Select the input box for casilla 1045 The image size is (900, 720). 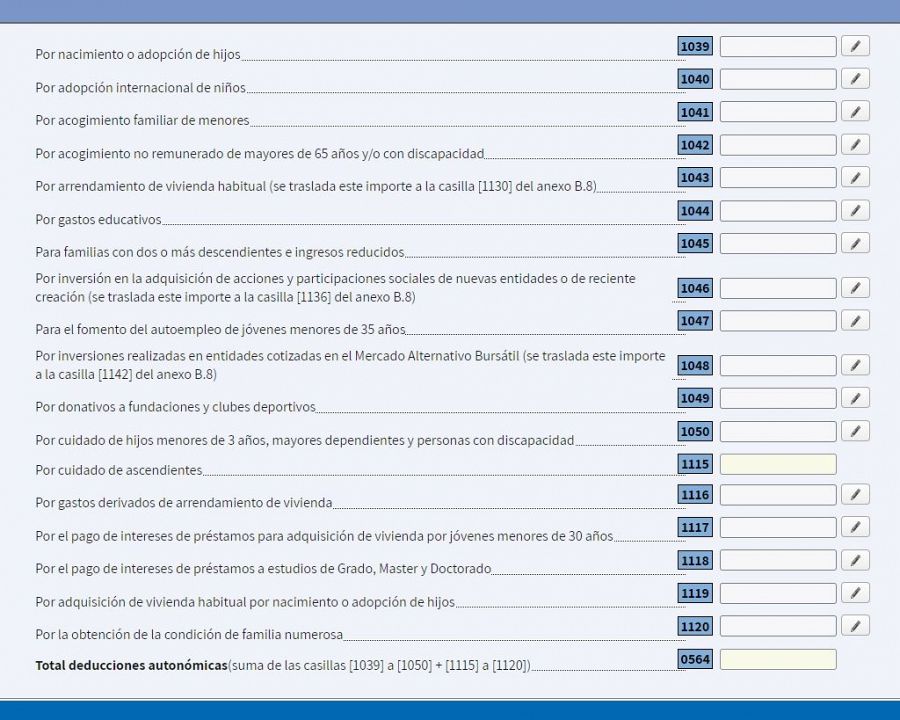point(777,244)
